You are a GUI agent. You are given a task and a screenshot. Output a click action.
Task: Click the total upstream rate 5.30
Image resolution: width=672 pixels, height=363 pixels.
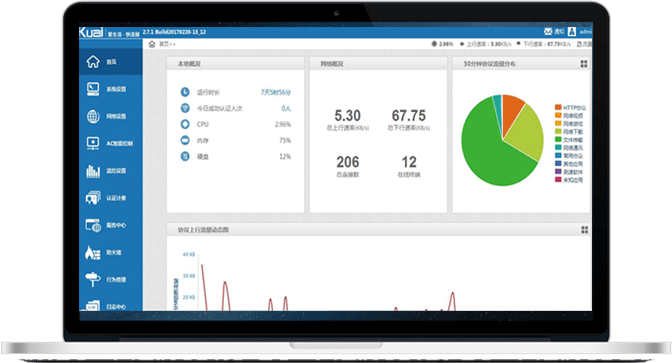click(x=348, y=116)
